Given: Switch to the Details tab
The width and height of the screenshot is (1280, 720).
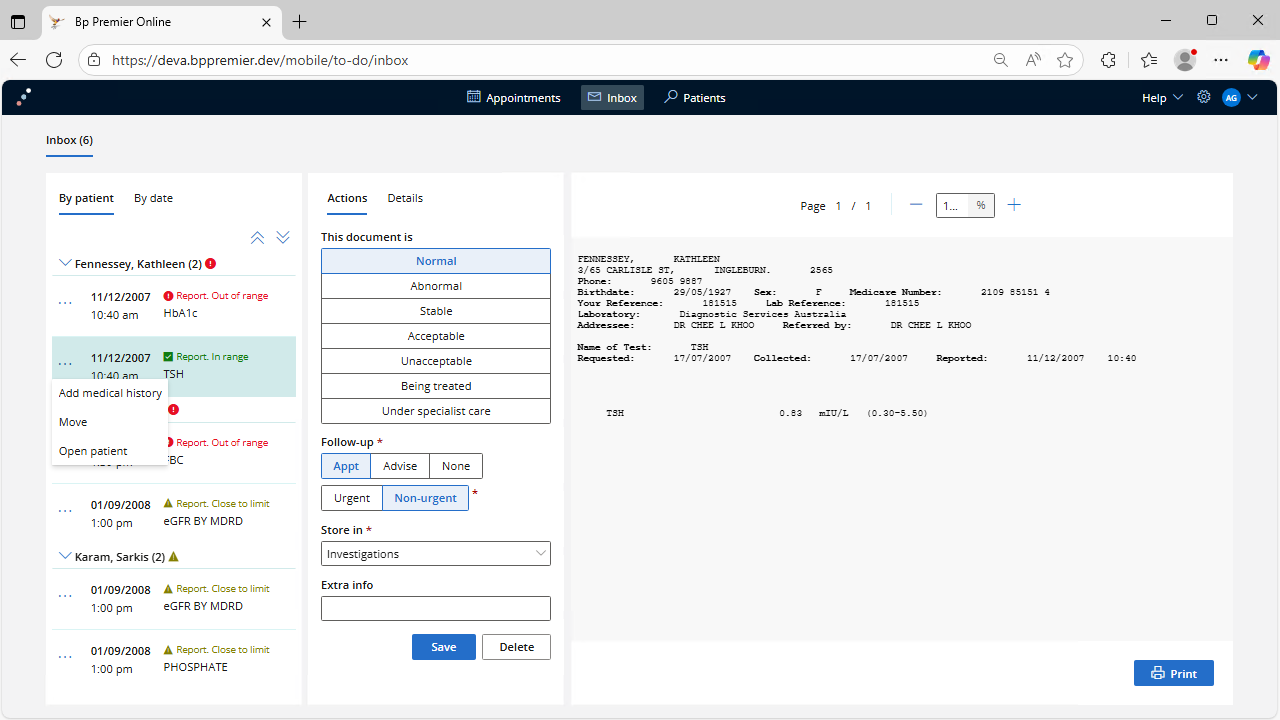Looking at the screenshot, I should point(405,198).
